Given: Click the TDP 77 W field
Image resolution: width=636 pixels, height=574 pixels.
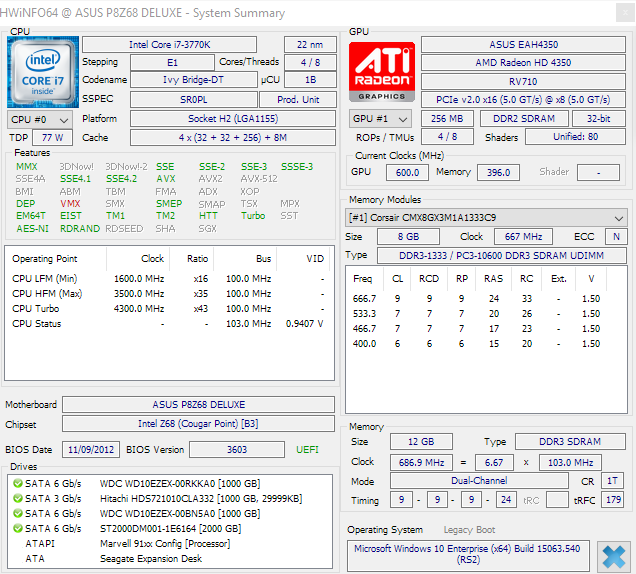Looking at the screenshot, I should pos(53,138).
